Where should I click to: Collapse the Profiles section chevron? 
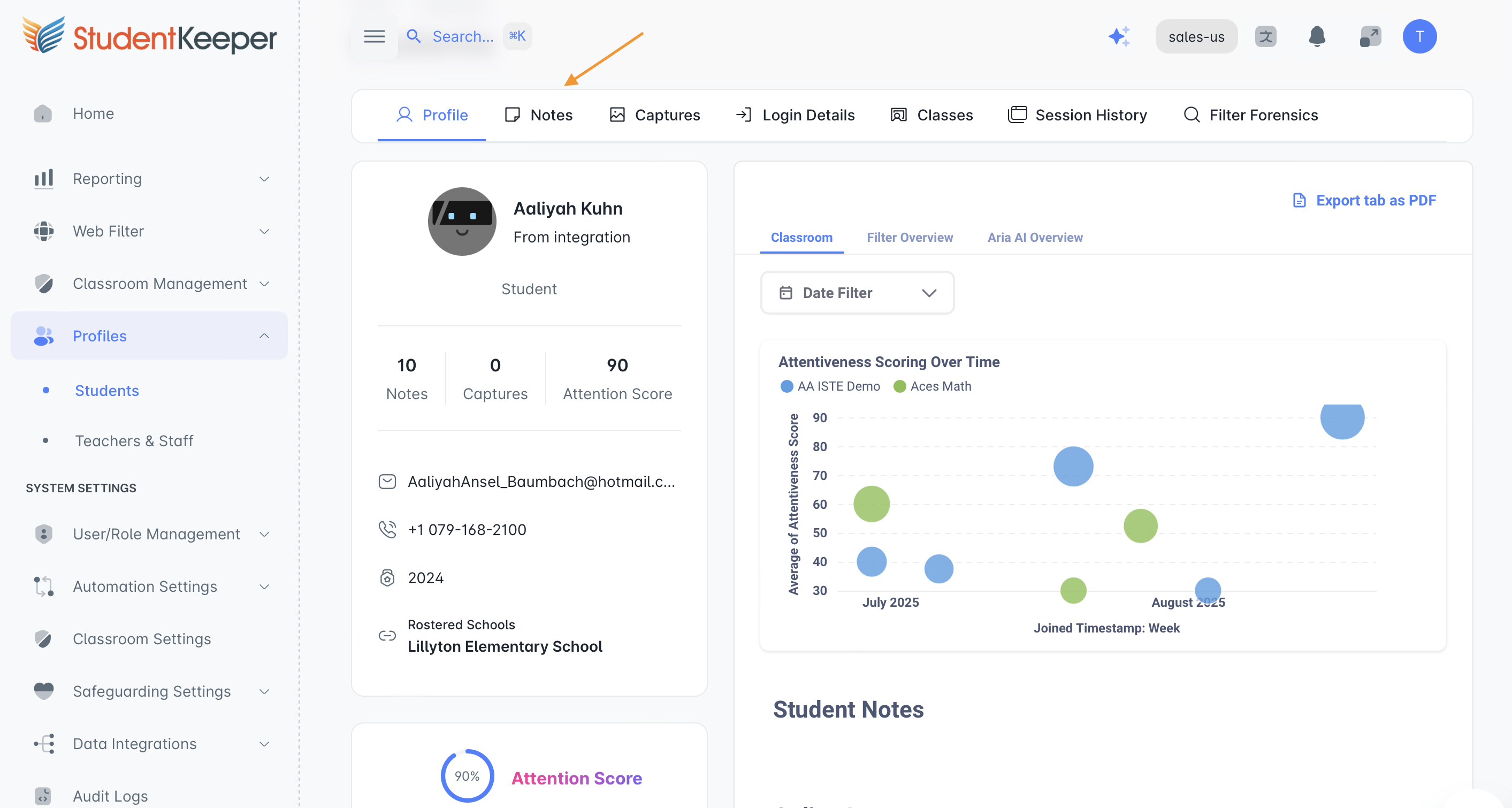click(x=264, y=336)
